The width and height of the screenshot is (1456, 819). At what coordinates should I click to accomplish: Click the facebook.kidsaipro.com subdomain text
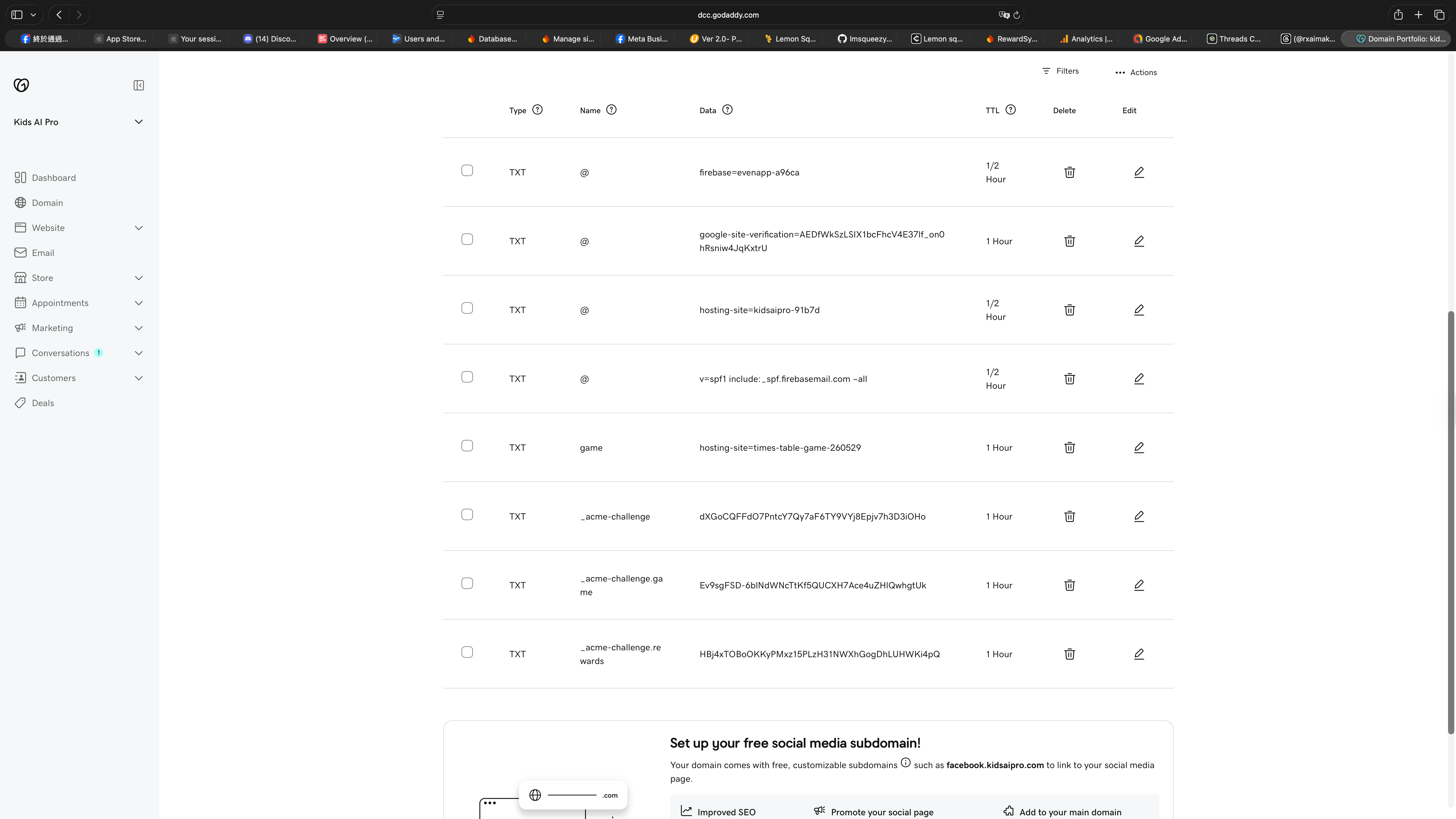pos(995,765)
